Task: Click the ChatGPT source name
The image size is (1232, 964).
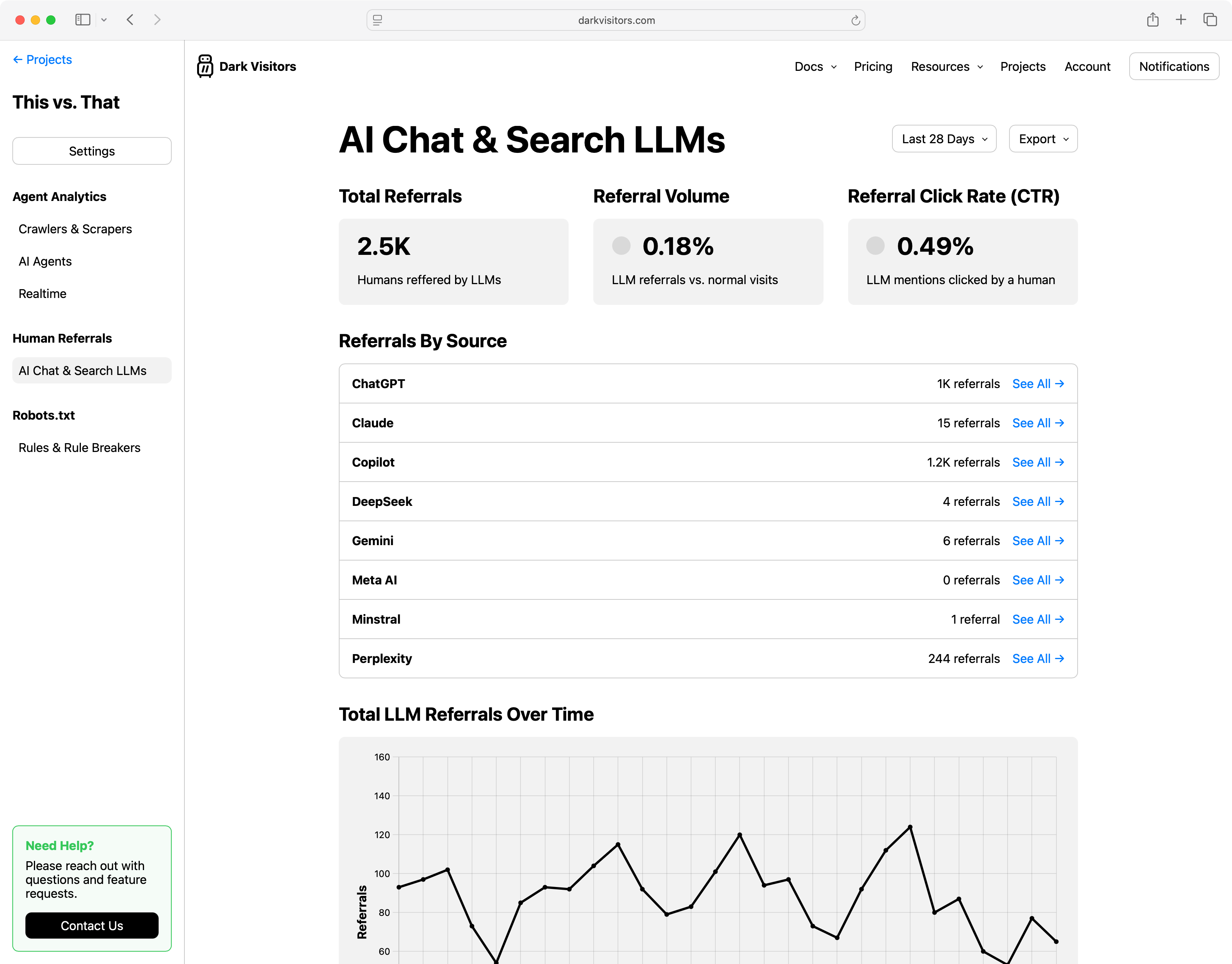Action: pos(378,384)
